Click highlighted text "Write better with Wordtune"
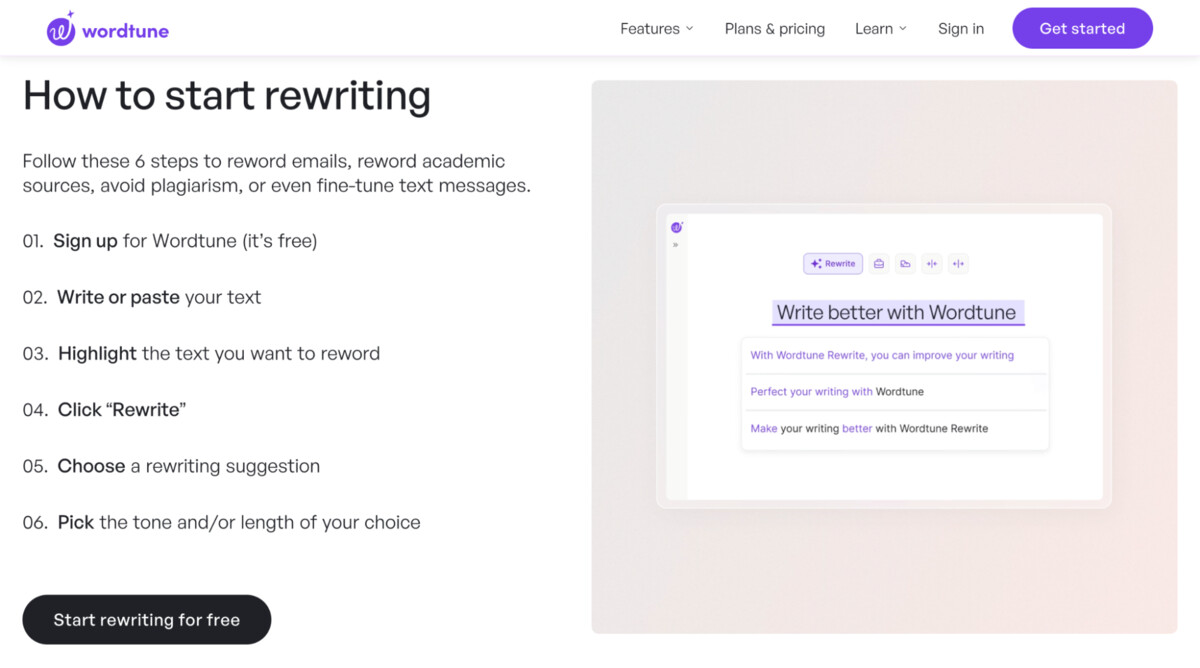This screenshot has width=1200, height=668. (x=897, y=312)
